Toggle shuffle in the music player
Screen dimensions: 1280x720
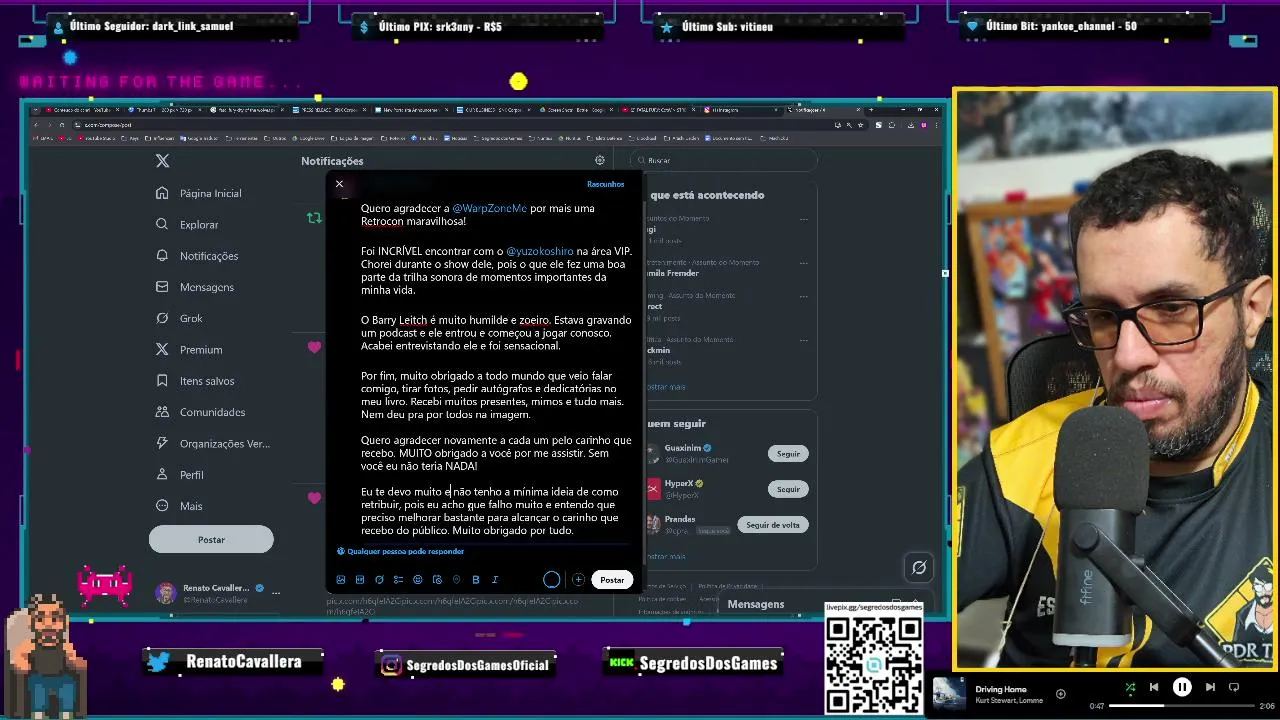pos(1130,687)
